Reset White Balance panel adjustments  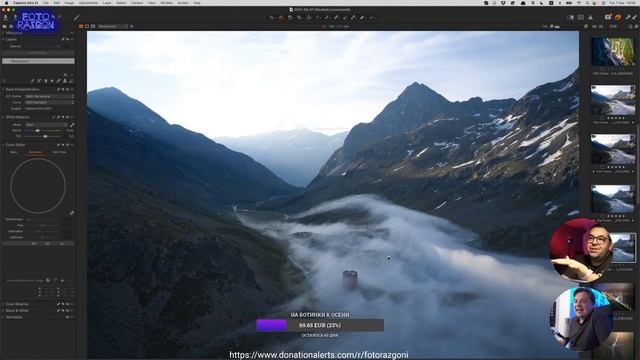63,117
